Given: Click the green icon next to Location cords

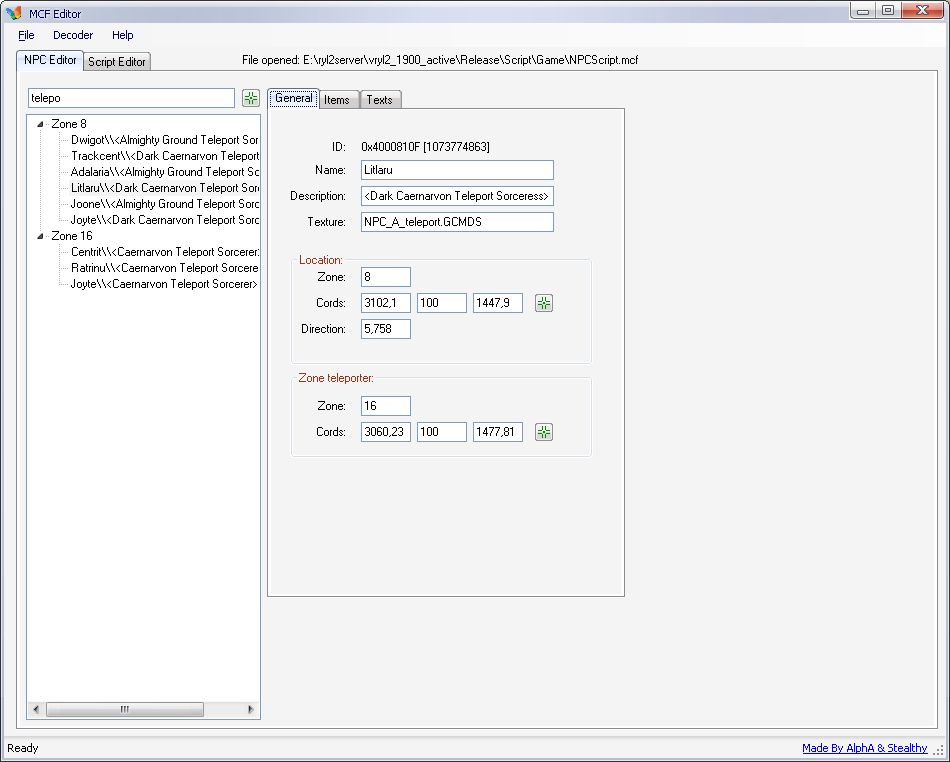Looking at the screenshot, I should (544, 303).
